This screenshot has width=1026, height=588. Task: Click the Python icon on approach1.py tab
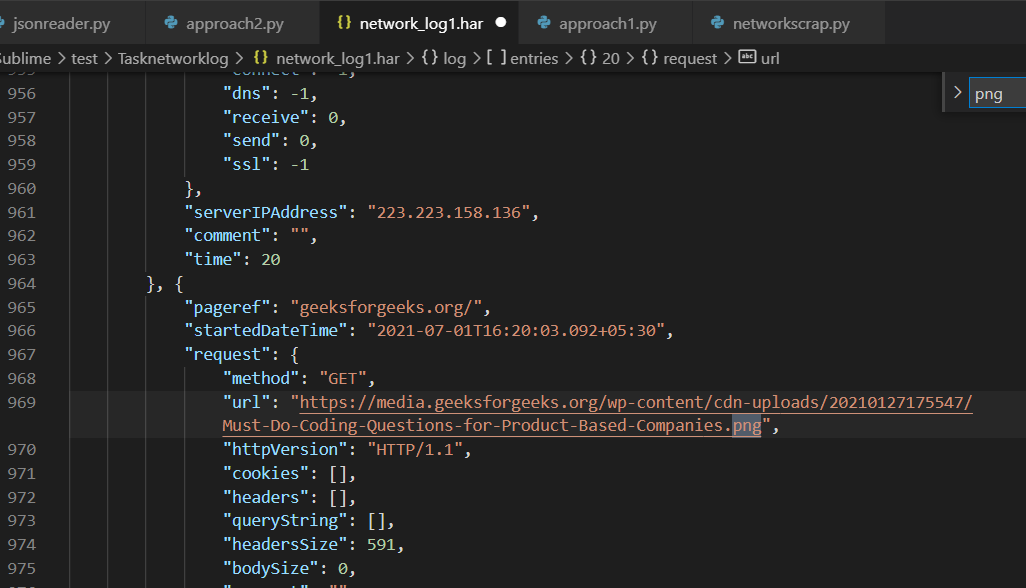(544, 23)
